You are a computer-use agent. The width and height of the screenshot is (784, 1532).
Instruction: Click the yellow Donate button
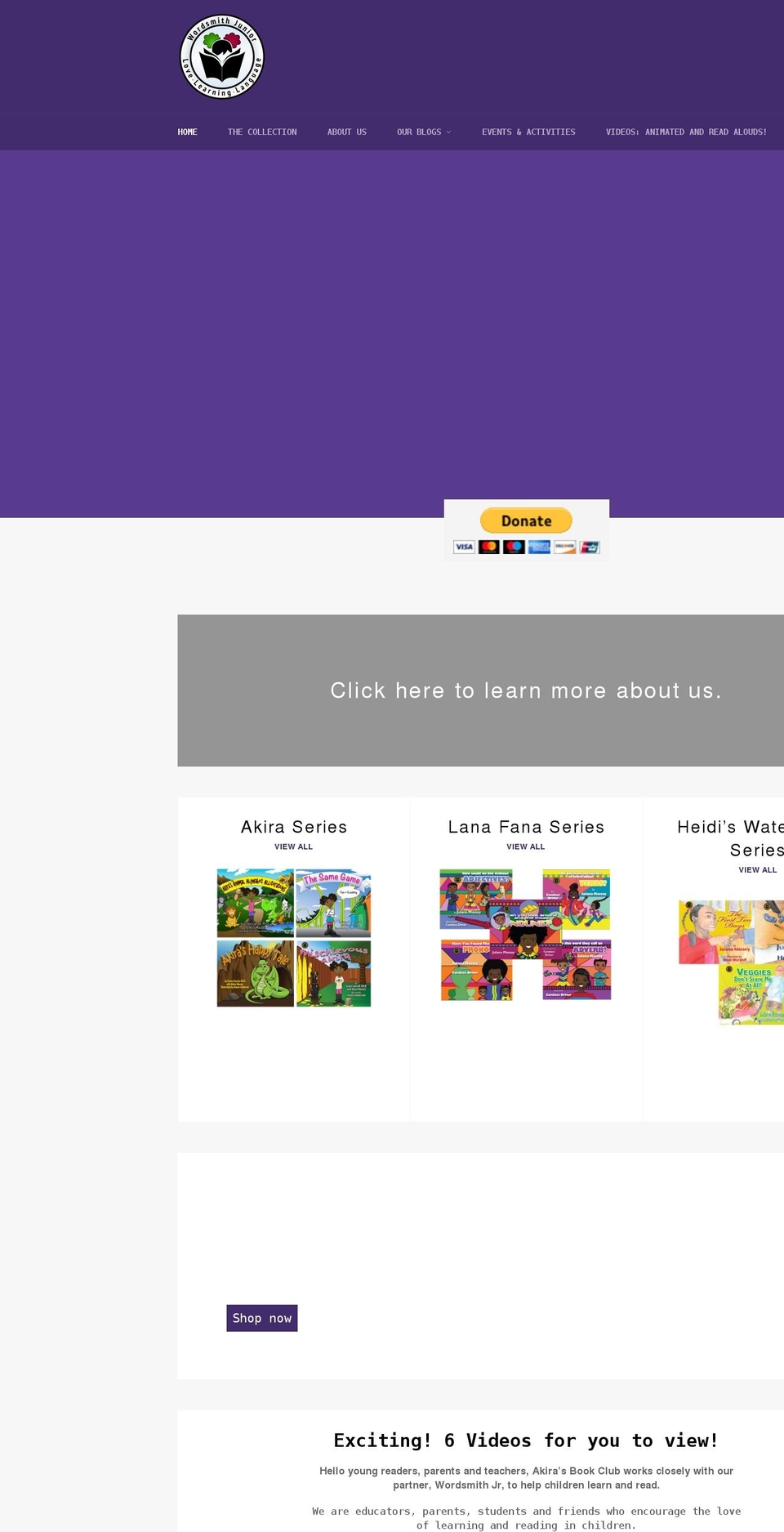pos(526,520)
